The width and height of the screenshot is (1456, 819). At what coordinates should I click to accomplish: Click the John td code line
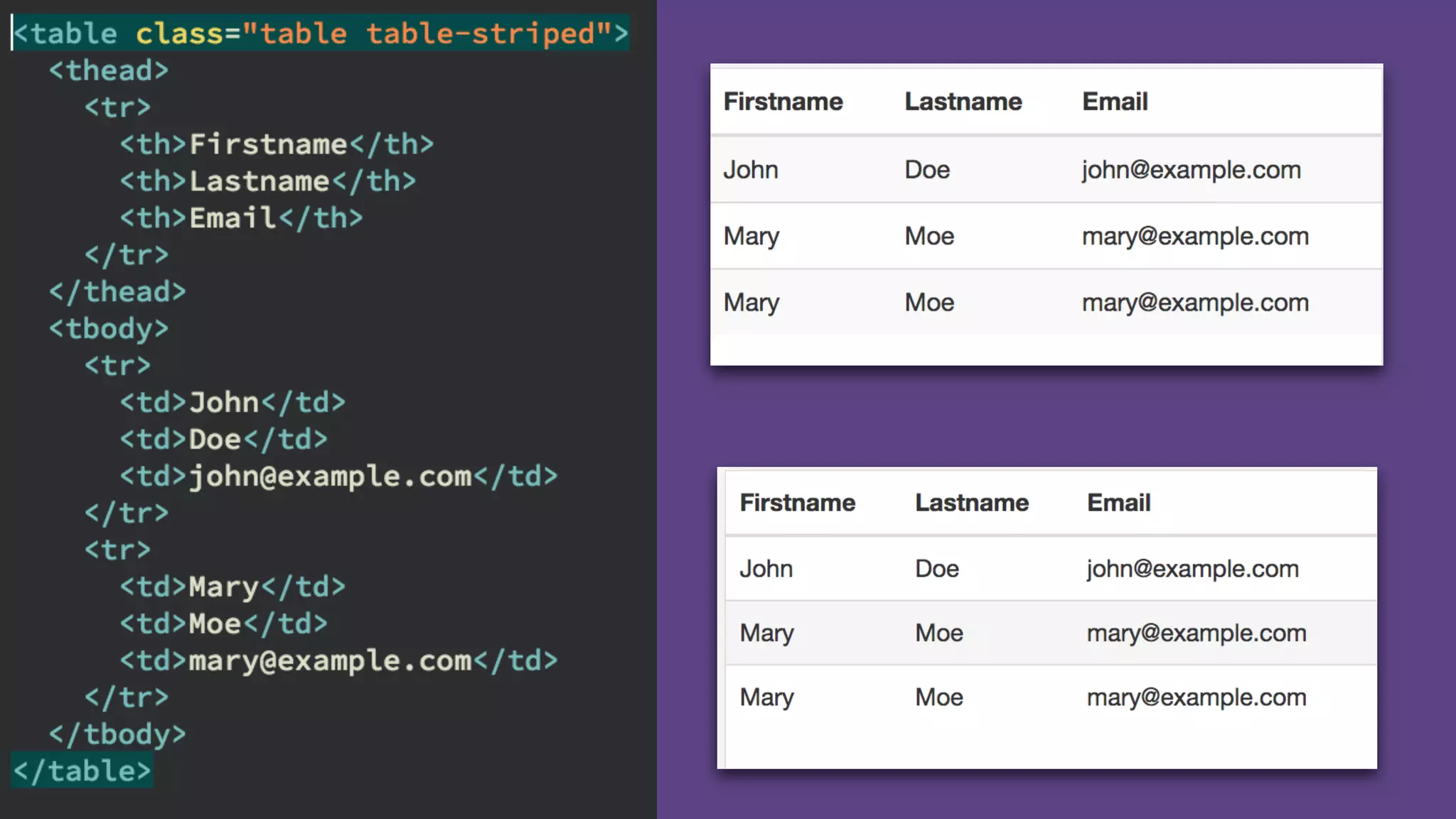(232, 402)
